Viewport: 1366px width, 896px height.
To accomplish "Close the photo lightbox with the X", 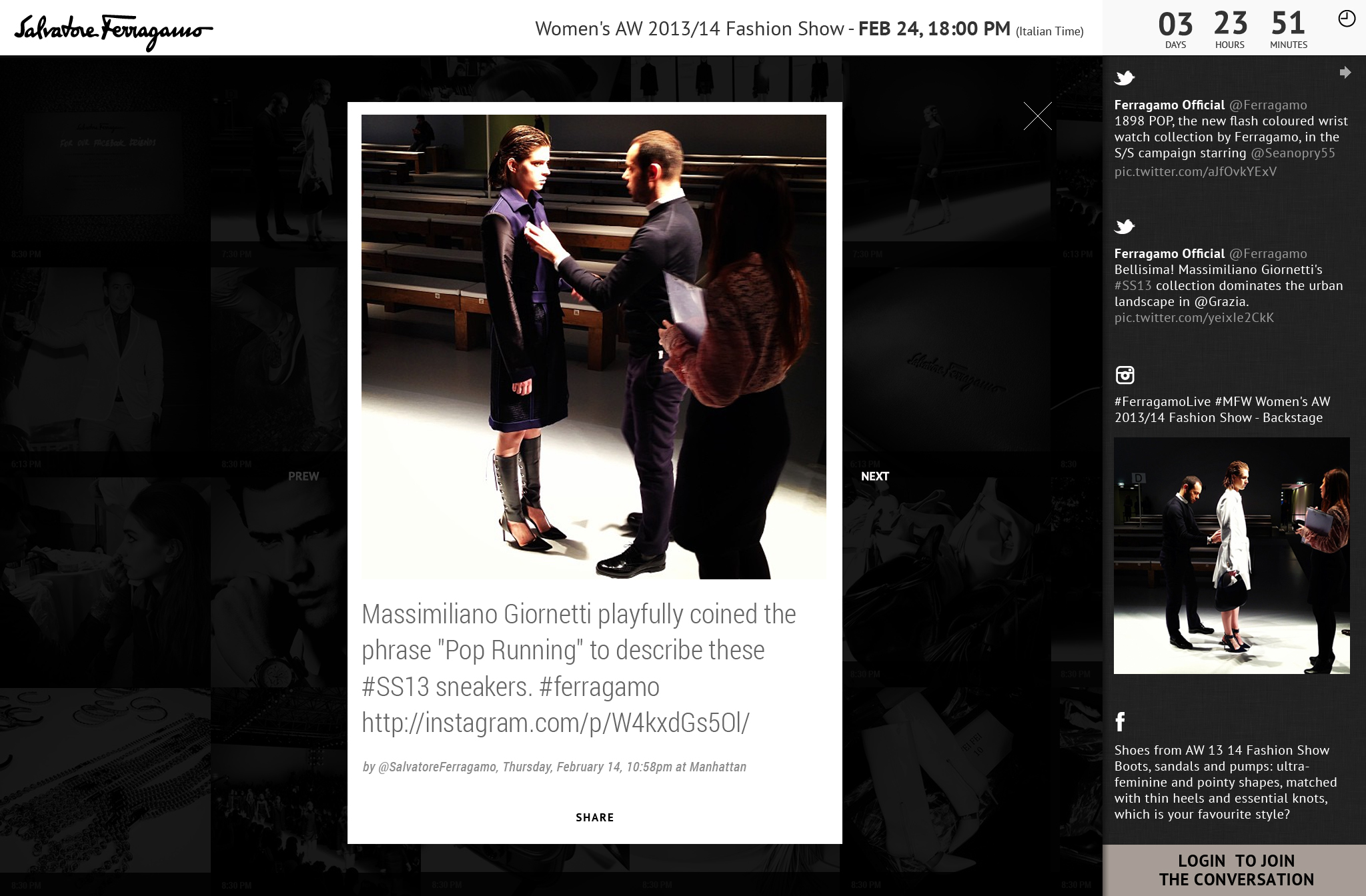I will point(1037,116).
